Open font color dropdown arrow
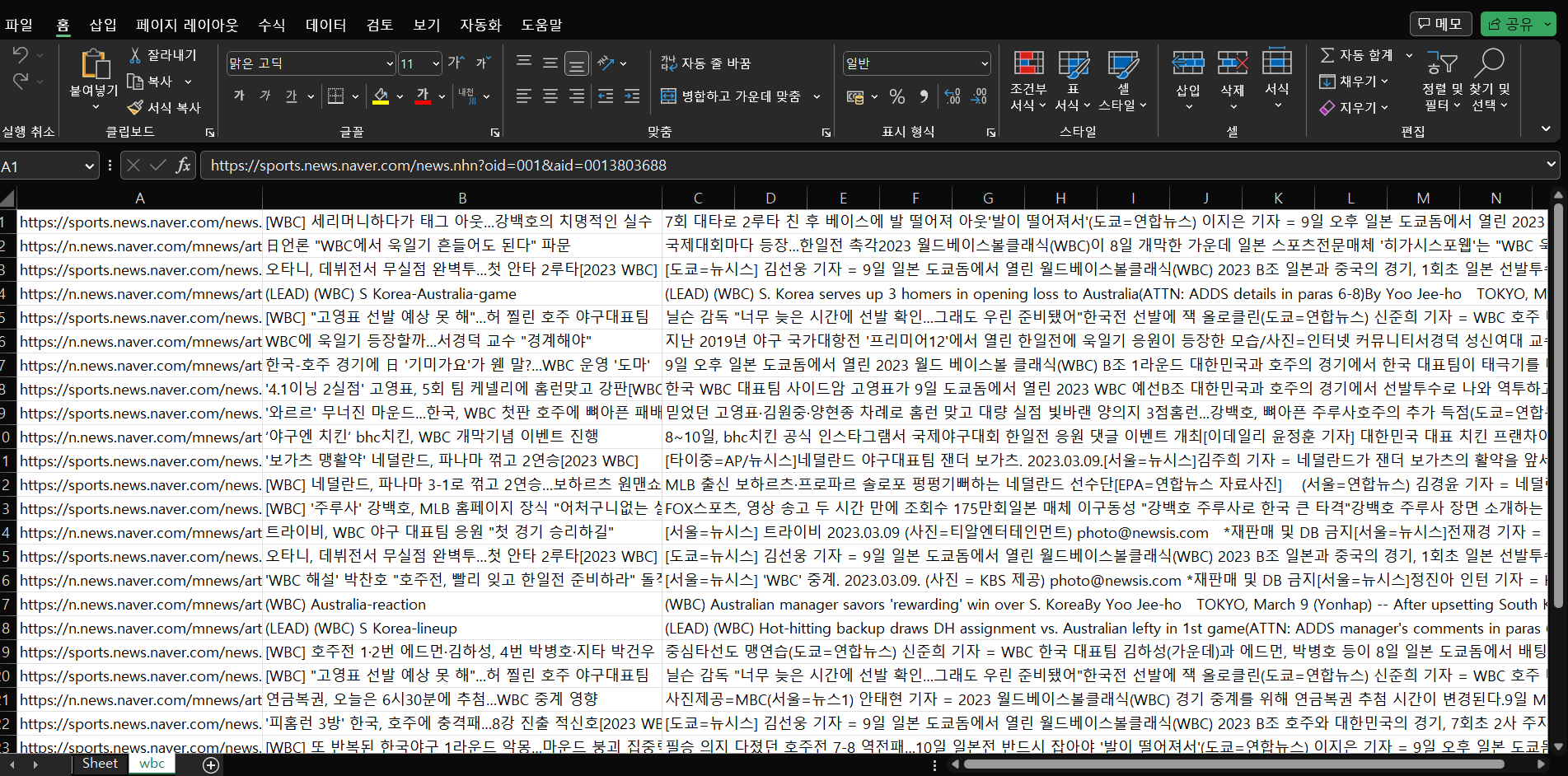This screenshot has width=1568, height=776. [442, 96]
